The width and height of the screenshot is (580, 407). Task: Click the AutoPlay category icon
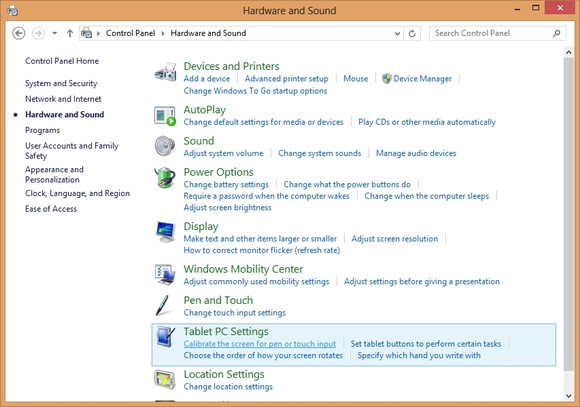165,116
